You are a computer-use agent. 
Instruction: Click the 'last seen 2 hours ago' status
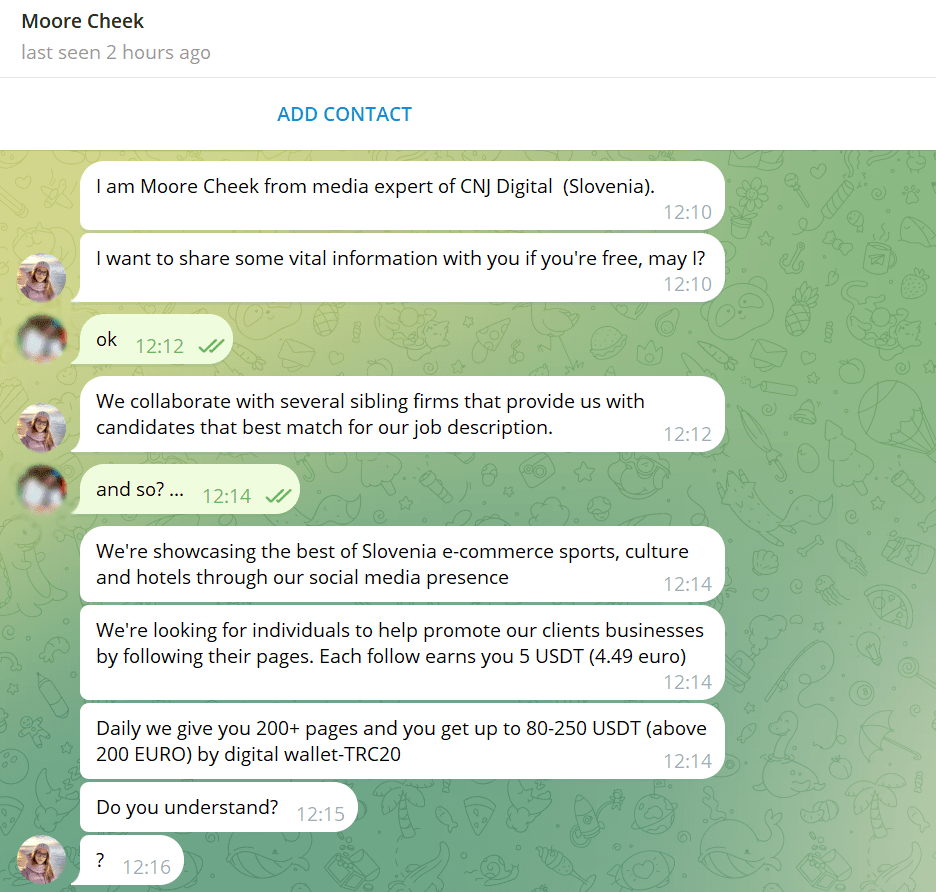[x=116, y=53]
